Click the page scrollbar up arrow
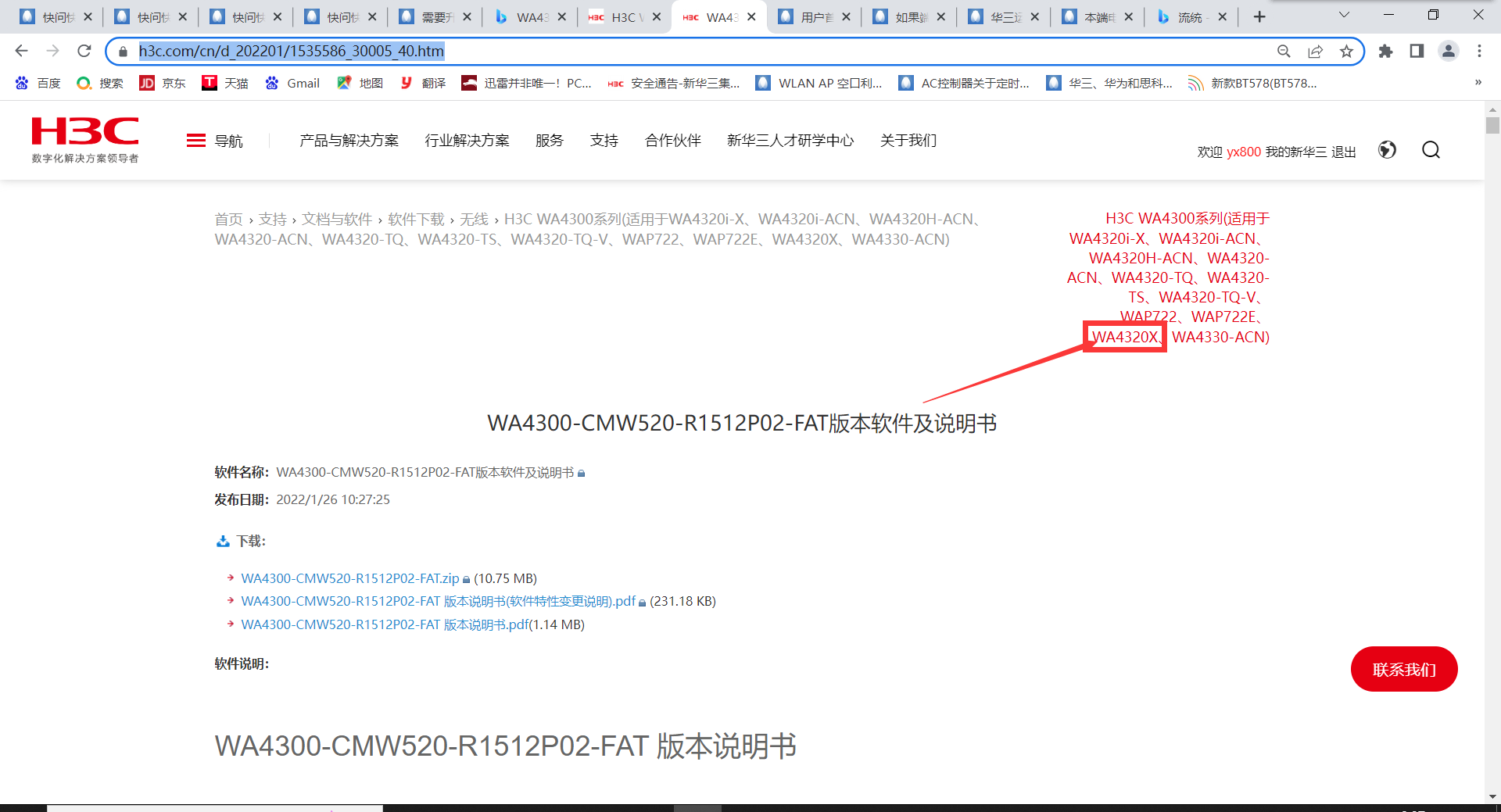 (1492, 110)
